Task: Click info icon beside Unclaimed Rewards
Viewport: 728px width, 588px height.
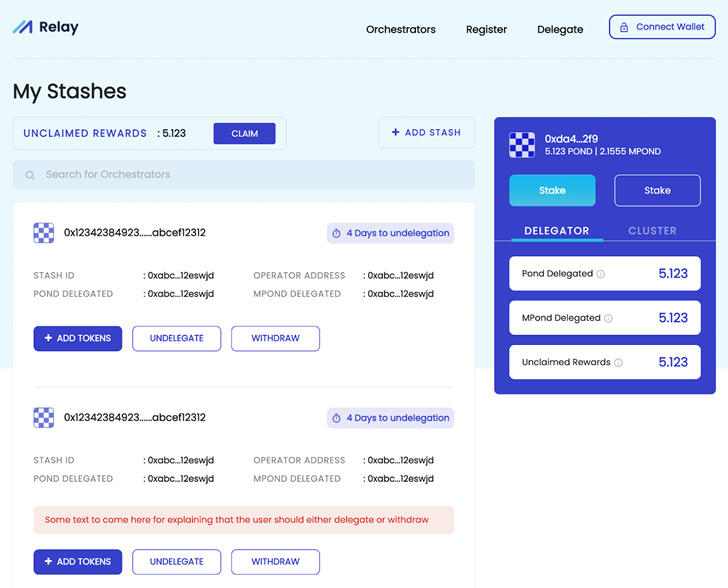Action: (x=618, y=363)
